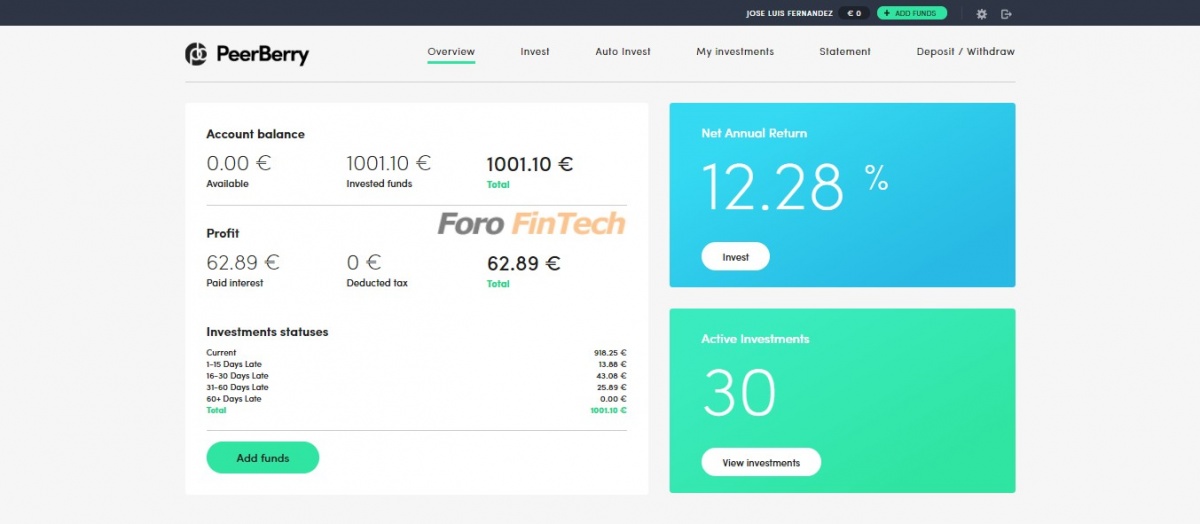Click the Available balance 0.00 €
Screen dimensions: 1200x524
[x=238, y=163]
